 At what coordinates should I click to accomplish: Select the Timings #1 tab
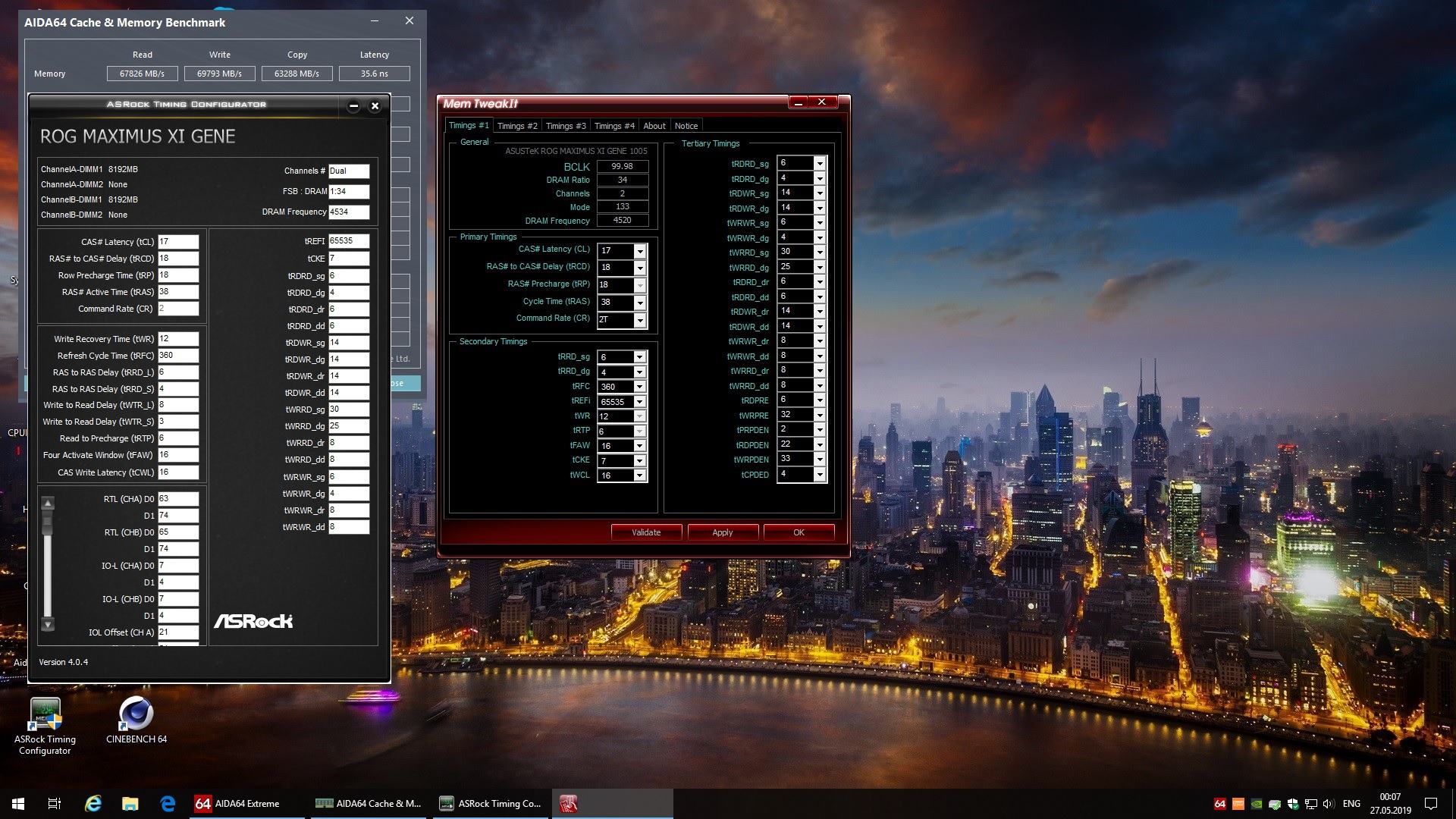(x=469, y=125)
